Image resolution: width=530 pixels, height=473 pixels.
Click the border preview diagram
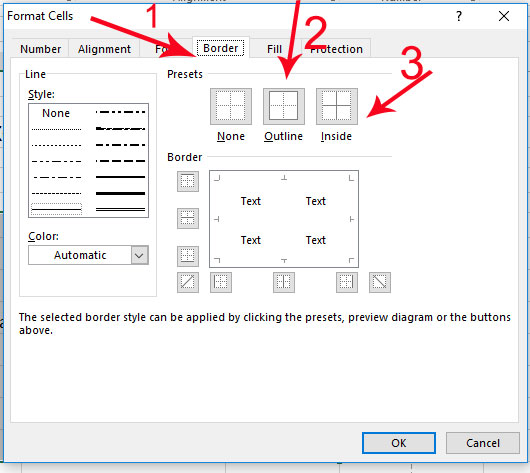click(x=284, y=219)
